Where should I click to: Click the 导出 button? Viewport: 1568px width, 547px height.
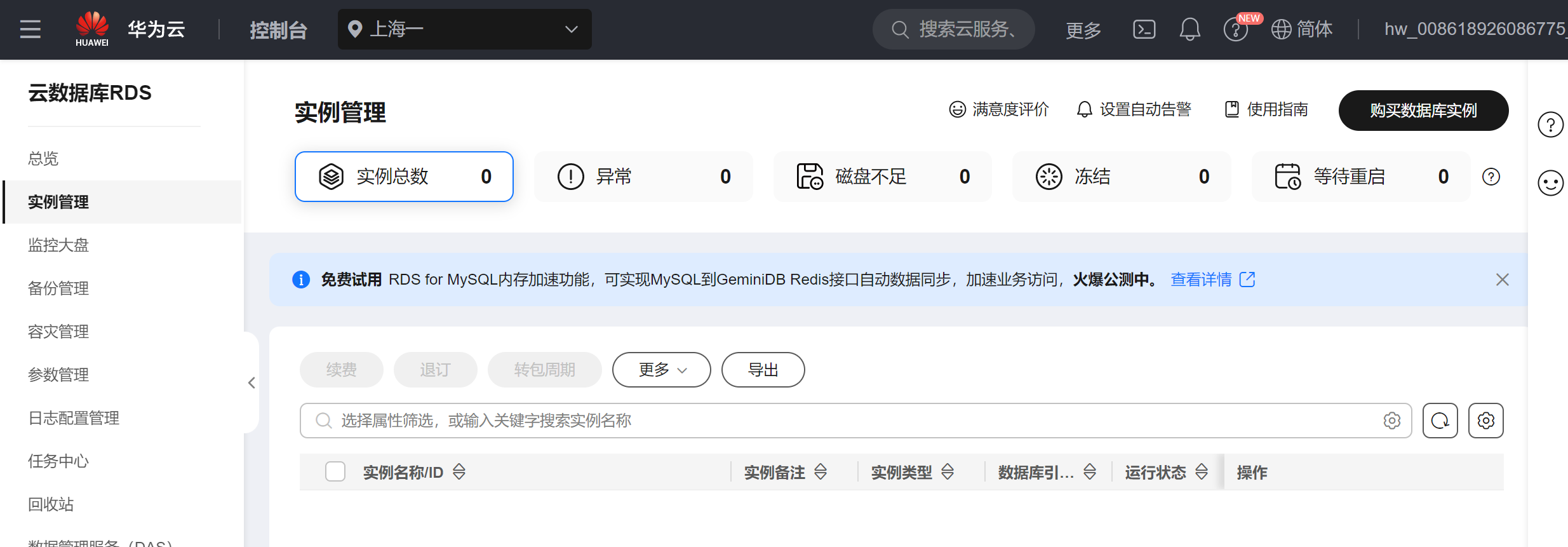[763, 370]
